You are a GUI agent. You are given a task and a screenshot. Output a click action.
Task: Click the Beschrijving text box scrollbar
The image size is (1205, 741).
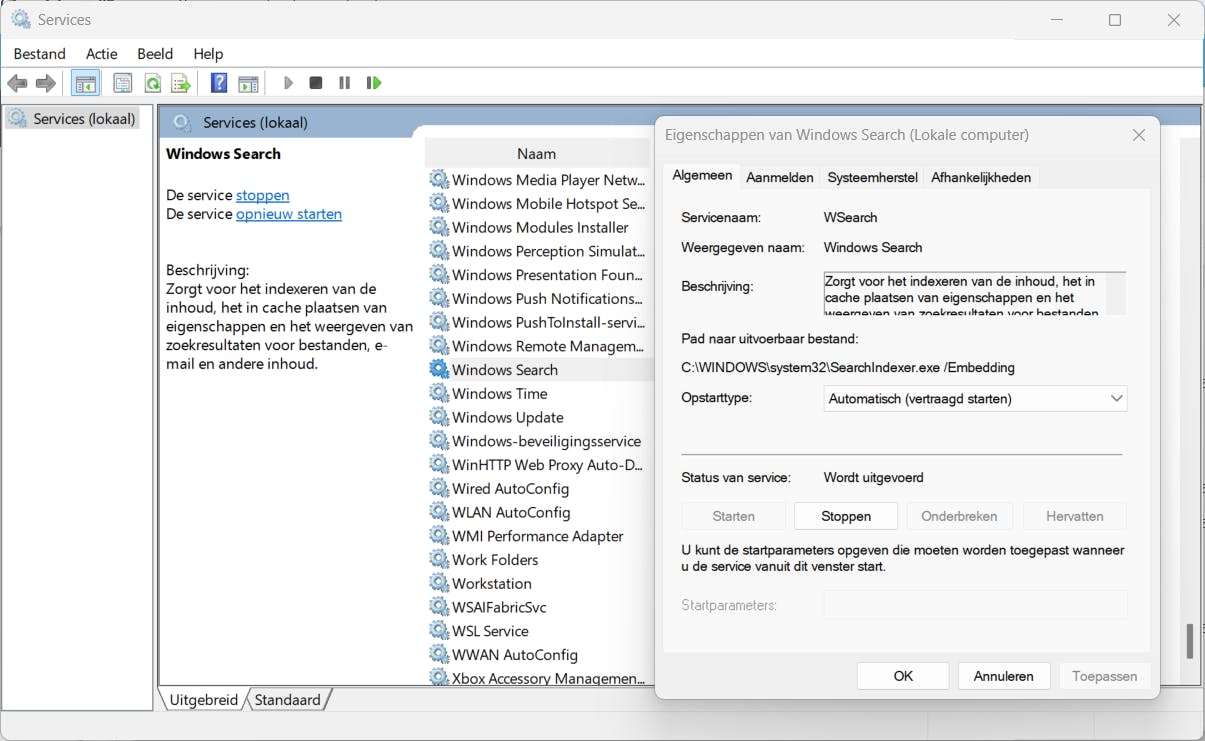[1115, 294]
